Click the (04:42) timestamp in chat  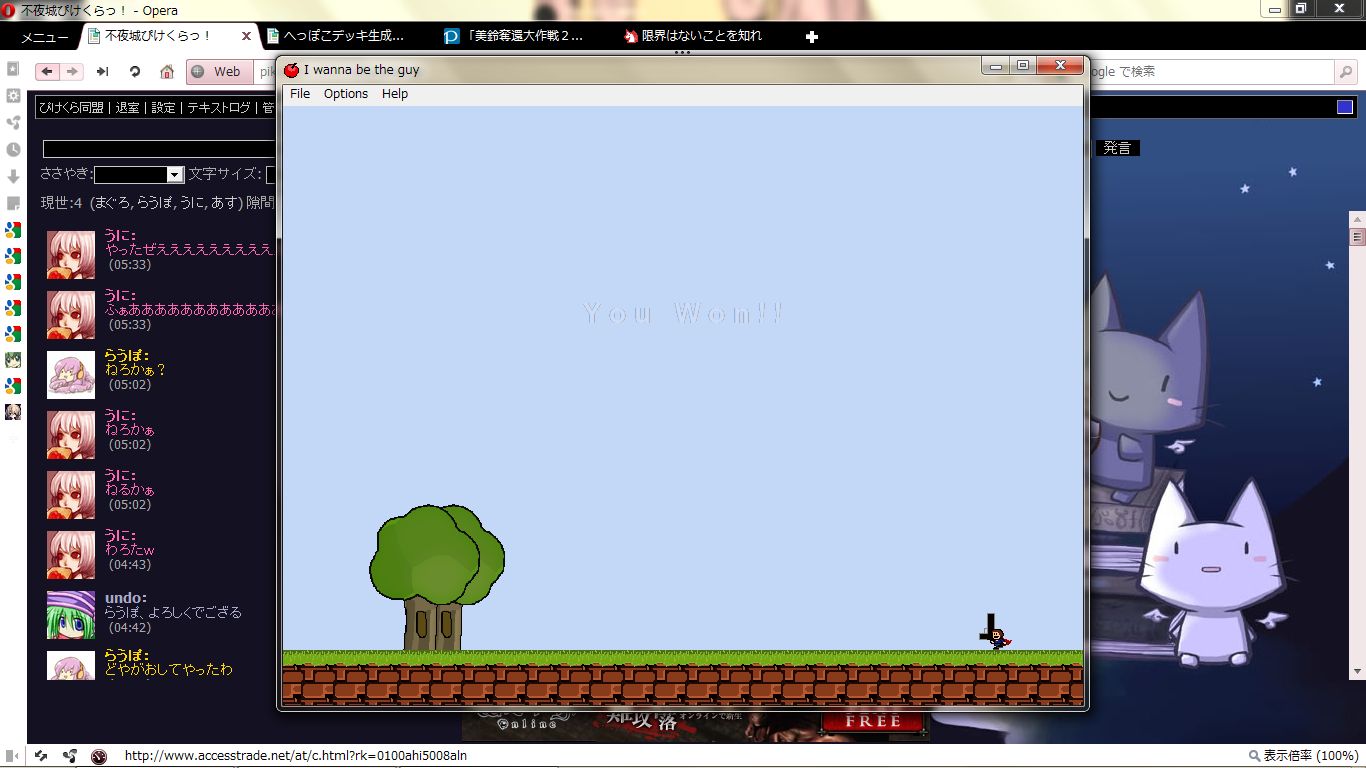130,628
